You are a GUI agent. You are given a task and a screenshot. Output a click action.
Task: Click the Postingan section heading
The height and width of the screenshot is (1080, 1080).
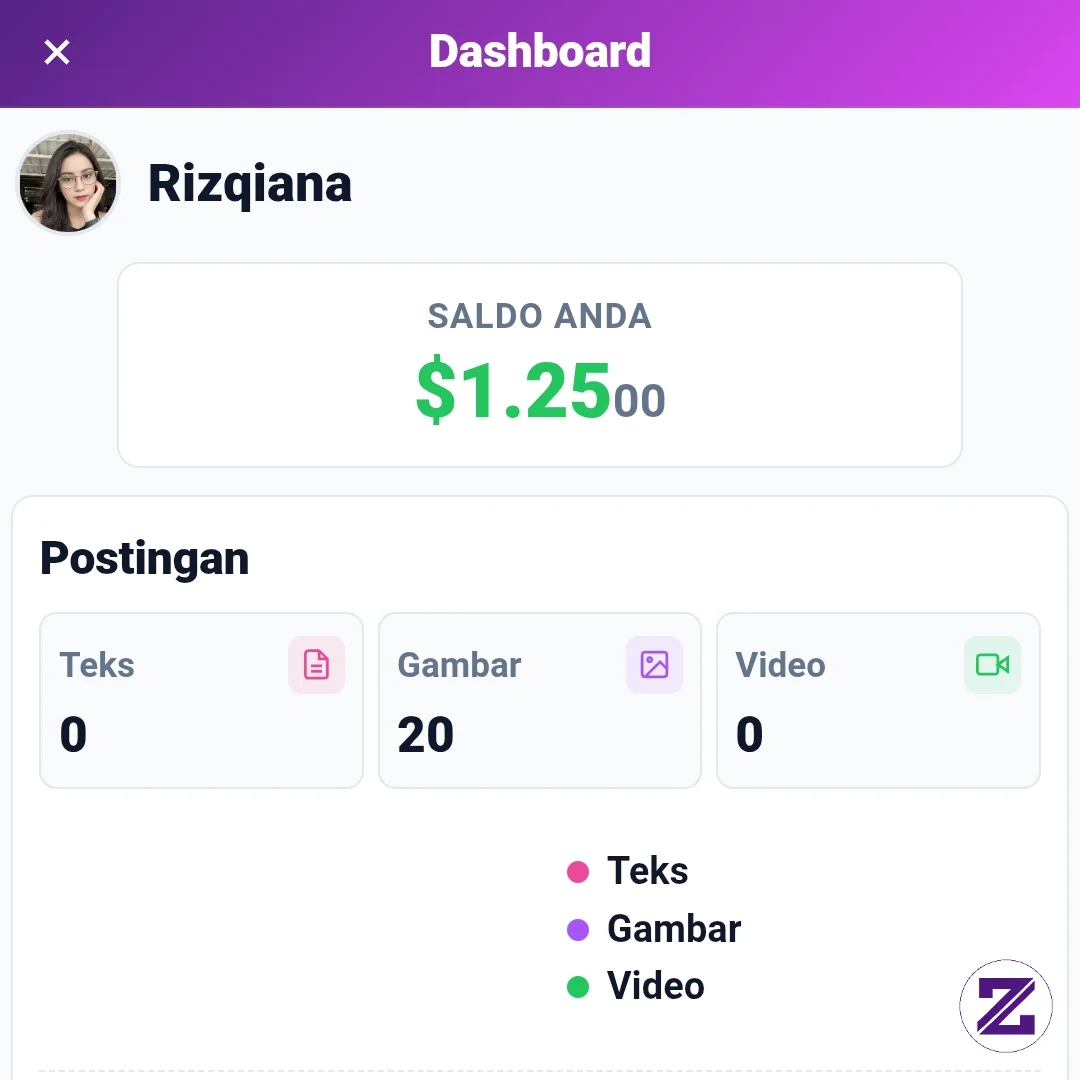coord(145,559)
